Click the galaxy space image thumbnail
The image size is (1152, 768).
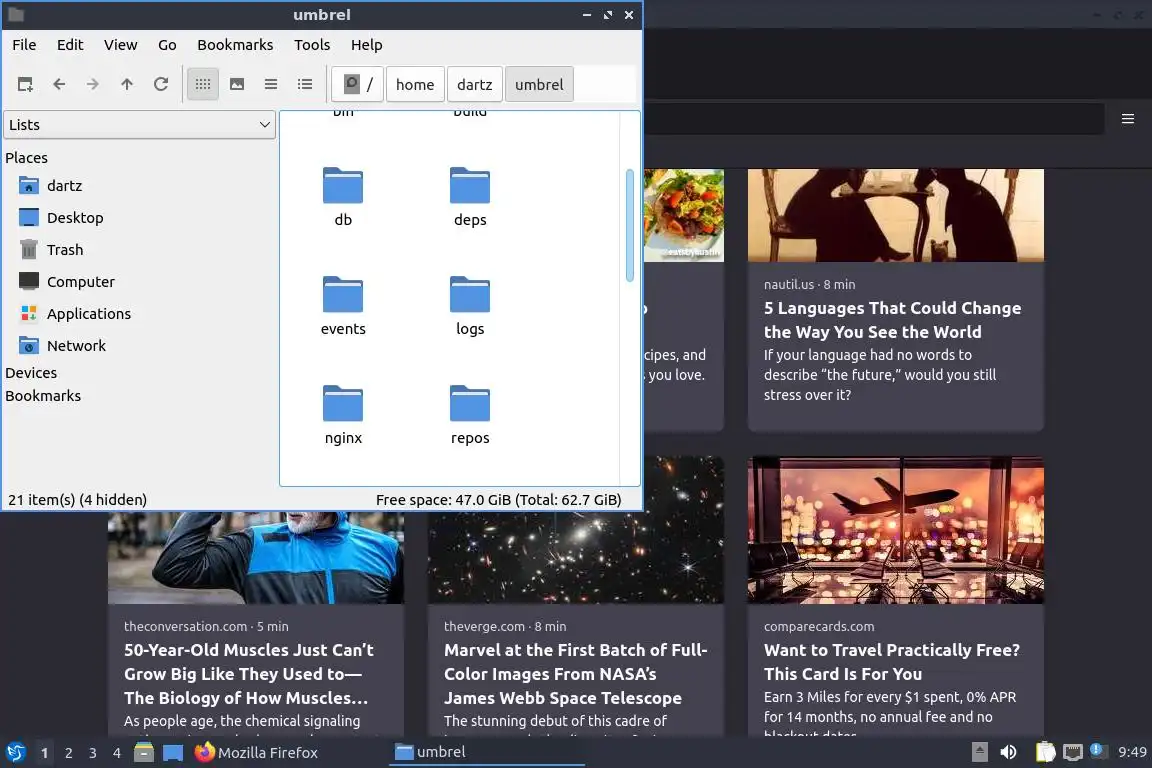coord(576,557)
